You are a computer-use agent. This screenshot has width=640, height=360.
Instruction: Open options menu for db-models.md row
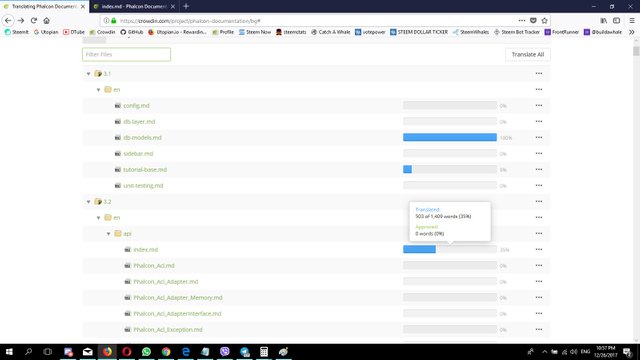(539, 138)
